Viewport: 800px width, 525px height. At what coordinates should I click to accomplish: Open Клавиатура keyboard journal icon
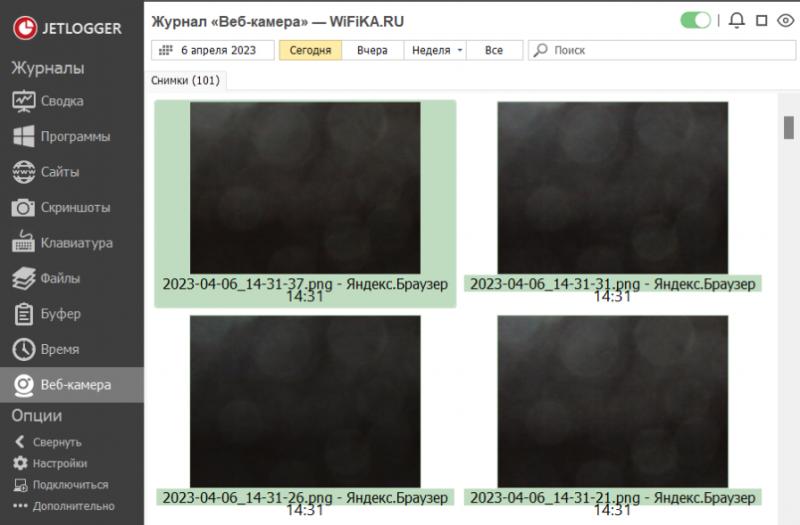click(24, 243)
